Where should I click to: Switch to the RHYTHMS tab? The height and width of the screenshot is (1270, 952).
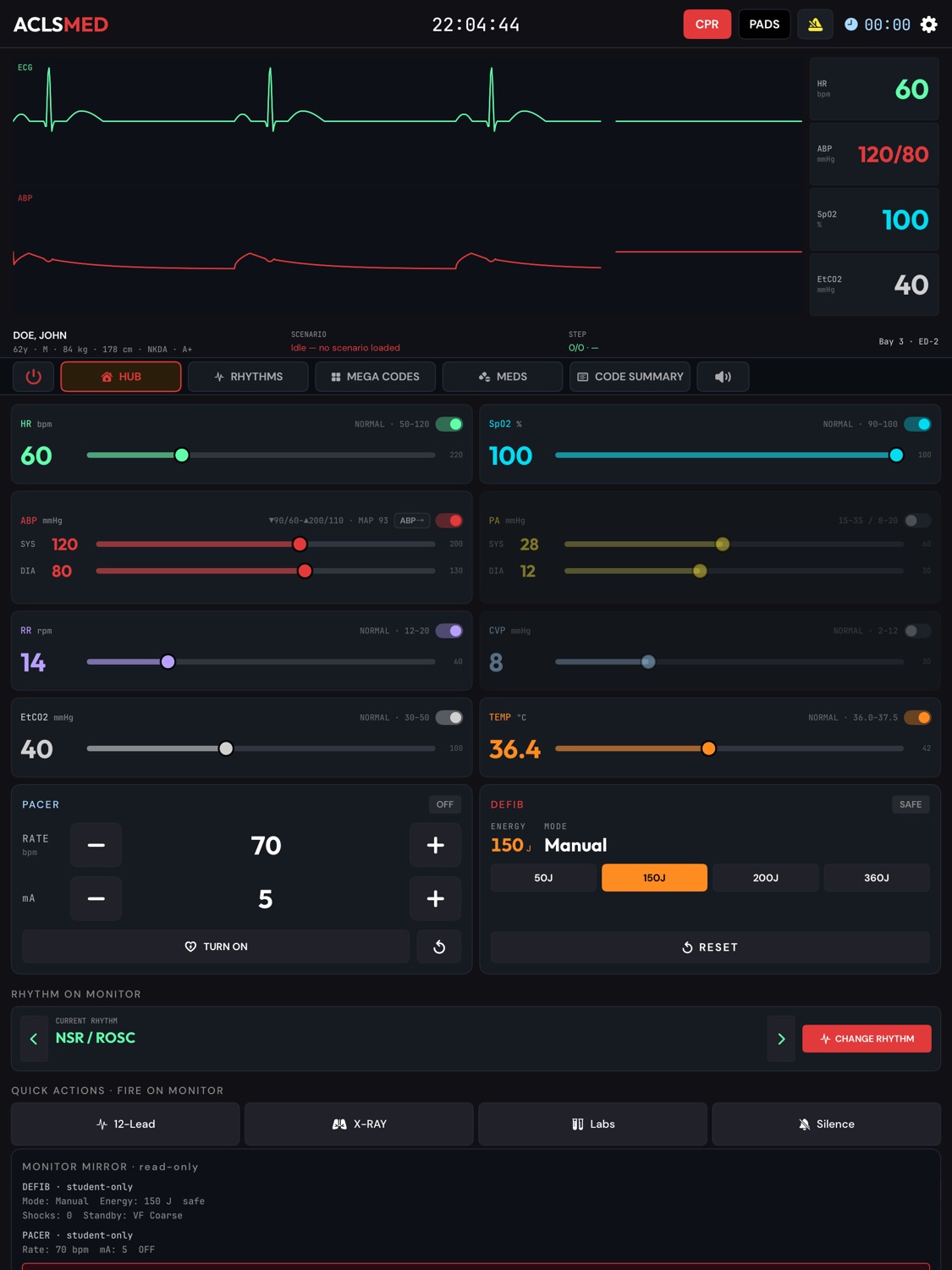248,377
